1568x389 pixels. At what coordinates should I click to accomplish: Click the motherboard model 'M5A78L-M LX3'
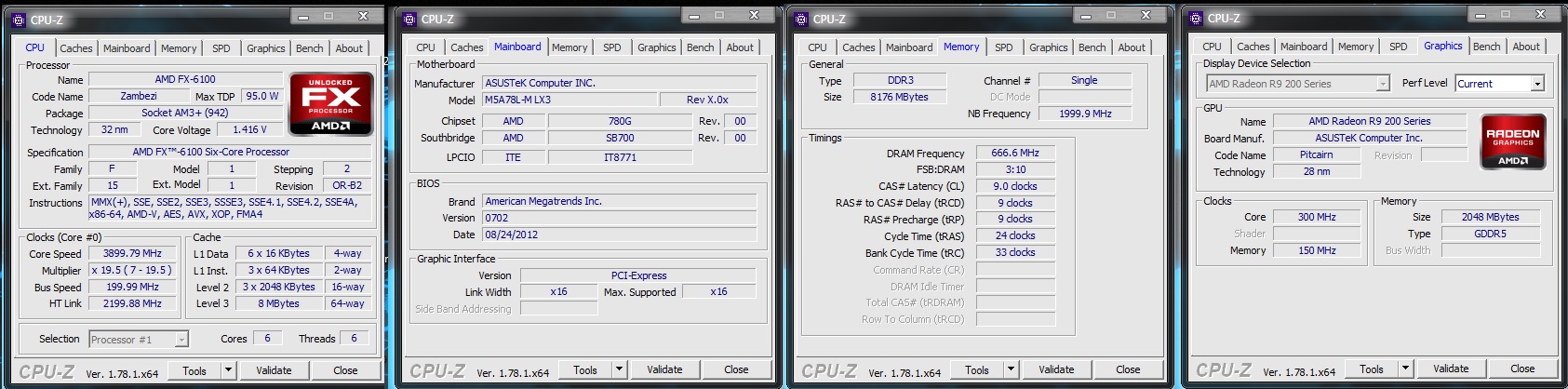[569, 100]
